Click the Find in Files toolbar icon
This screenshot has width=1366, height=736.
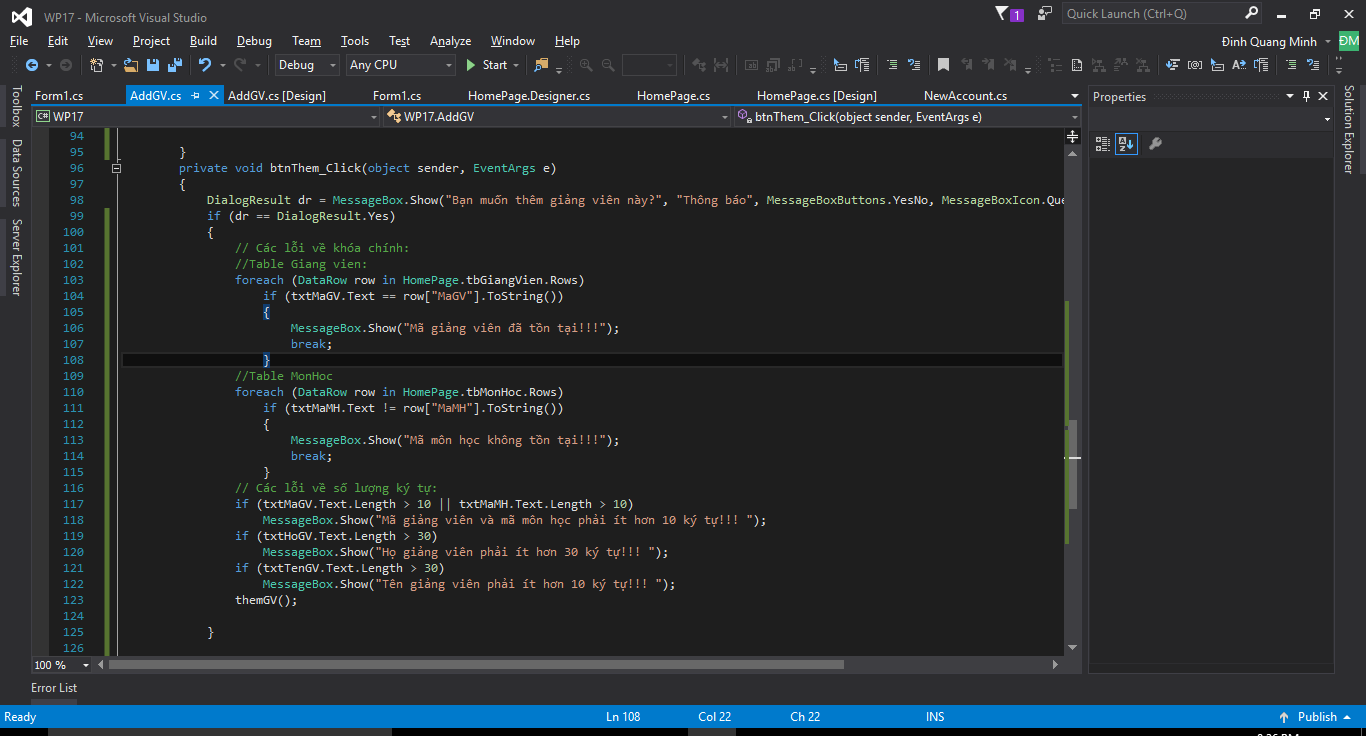(x=541, y=65)
